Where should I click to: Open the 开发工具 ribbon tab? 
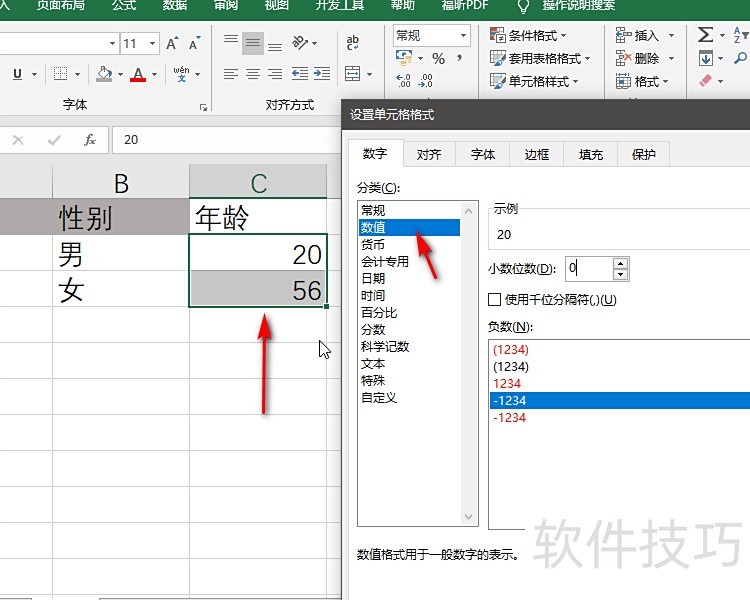click(340, 6)
